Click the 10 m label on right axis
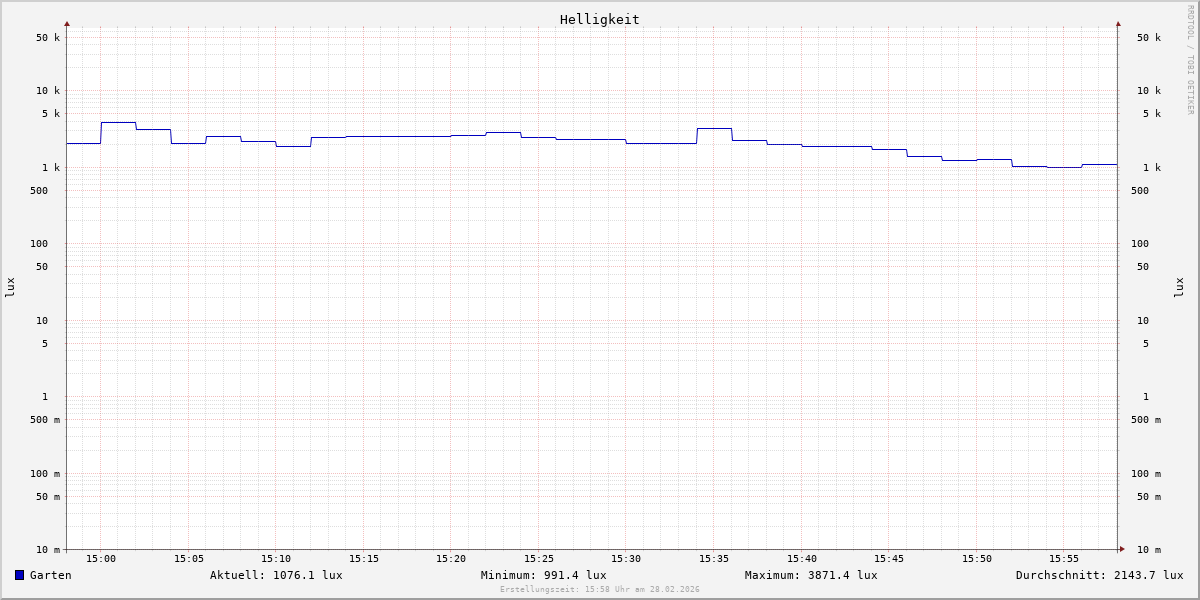1200x600 pixels. (1149, 550)
